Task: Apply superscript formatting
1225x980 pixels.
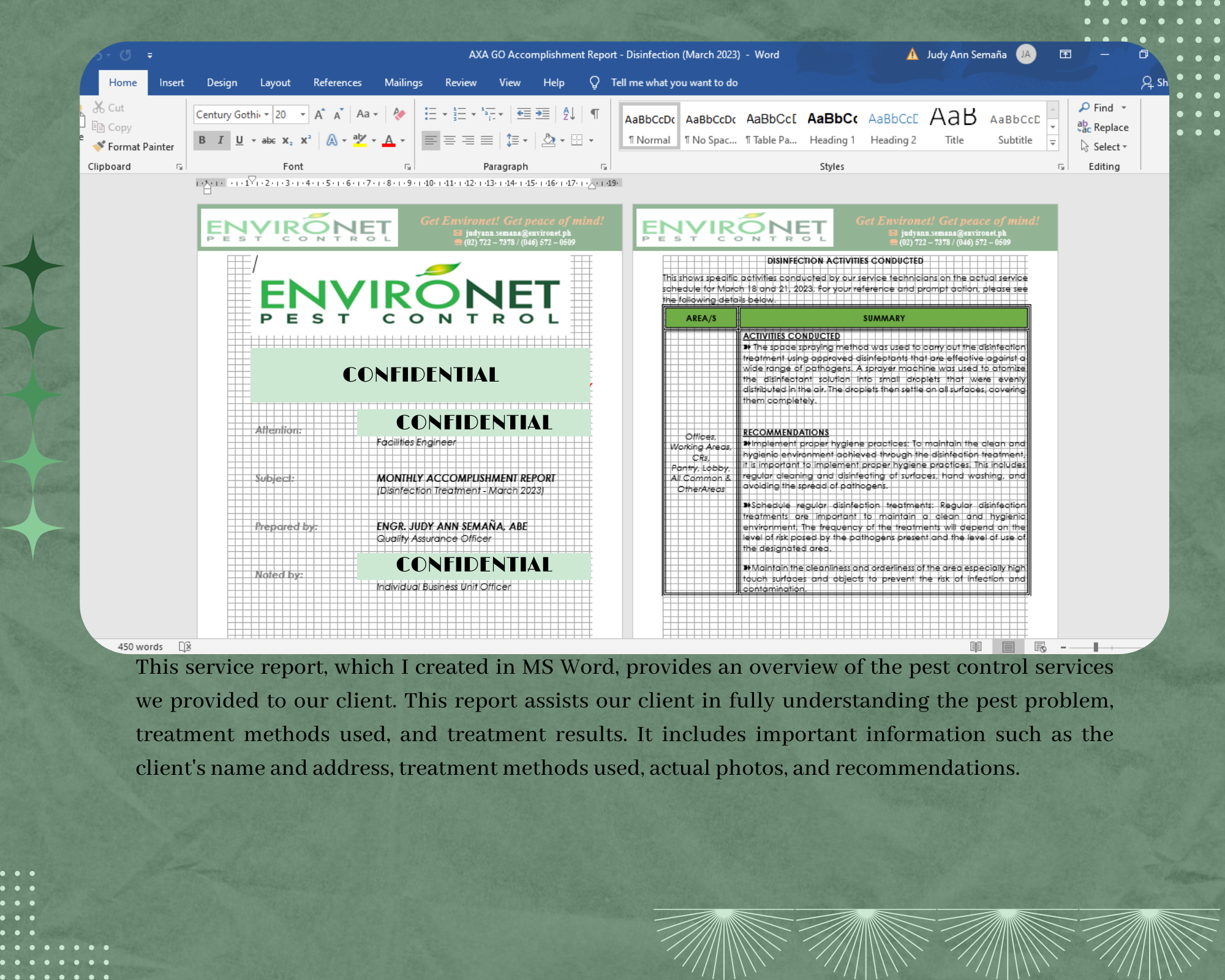Action: [x=306, y=140]
